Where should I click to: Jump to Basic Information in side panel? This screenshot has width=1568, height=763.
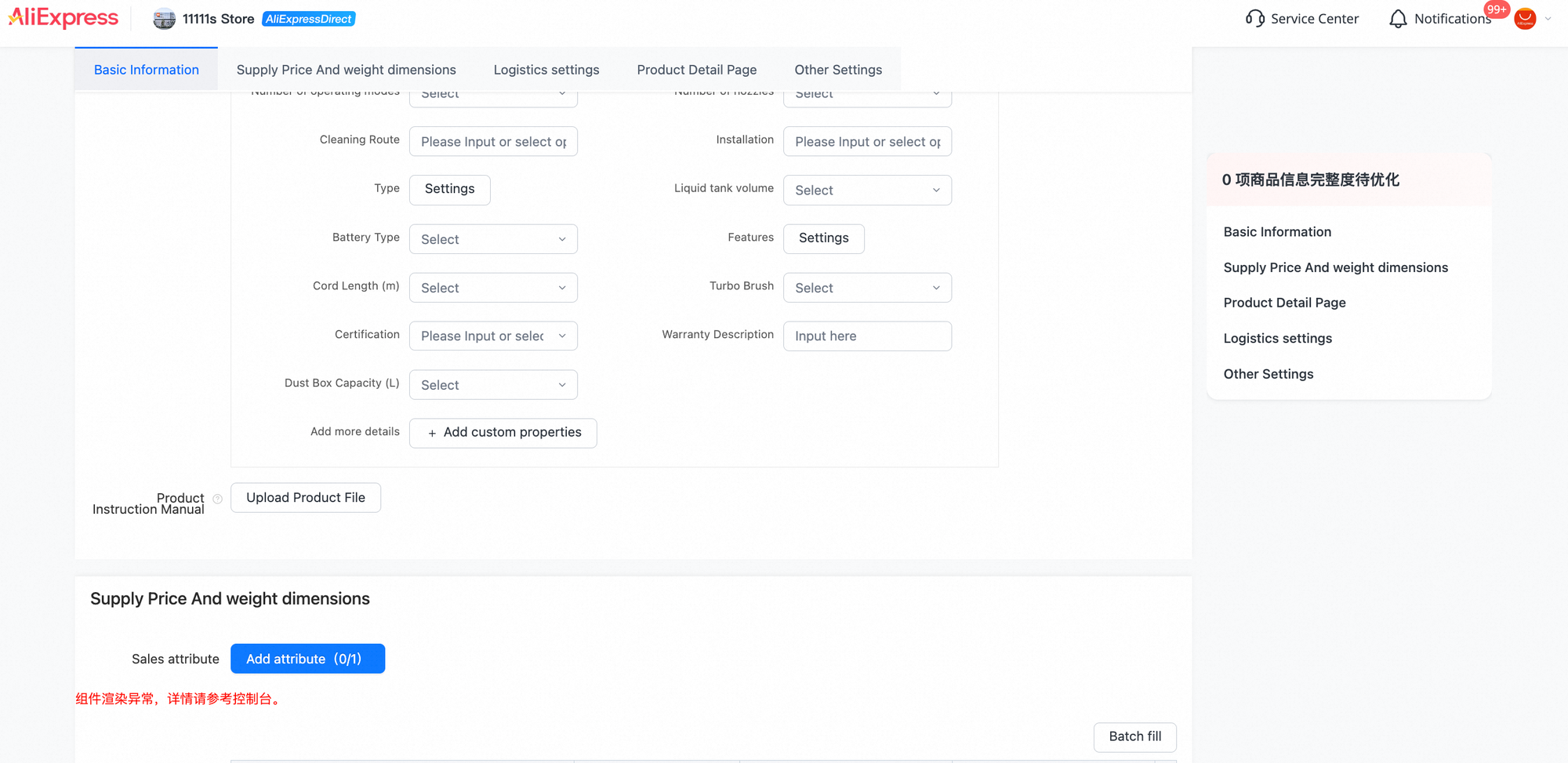pos(1277,232)
